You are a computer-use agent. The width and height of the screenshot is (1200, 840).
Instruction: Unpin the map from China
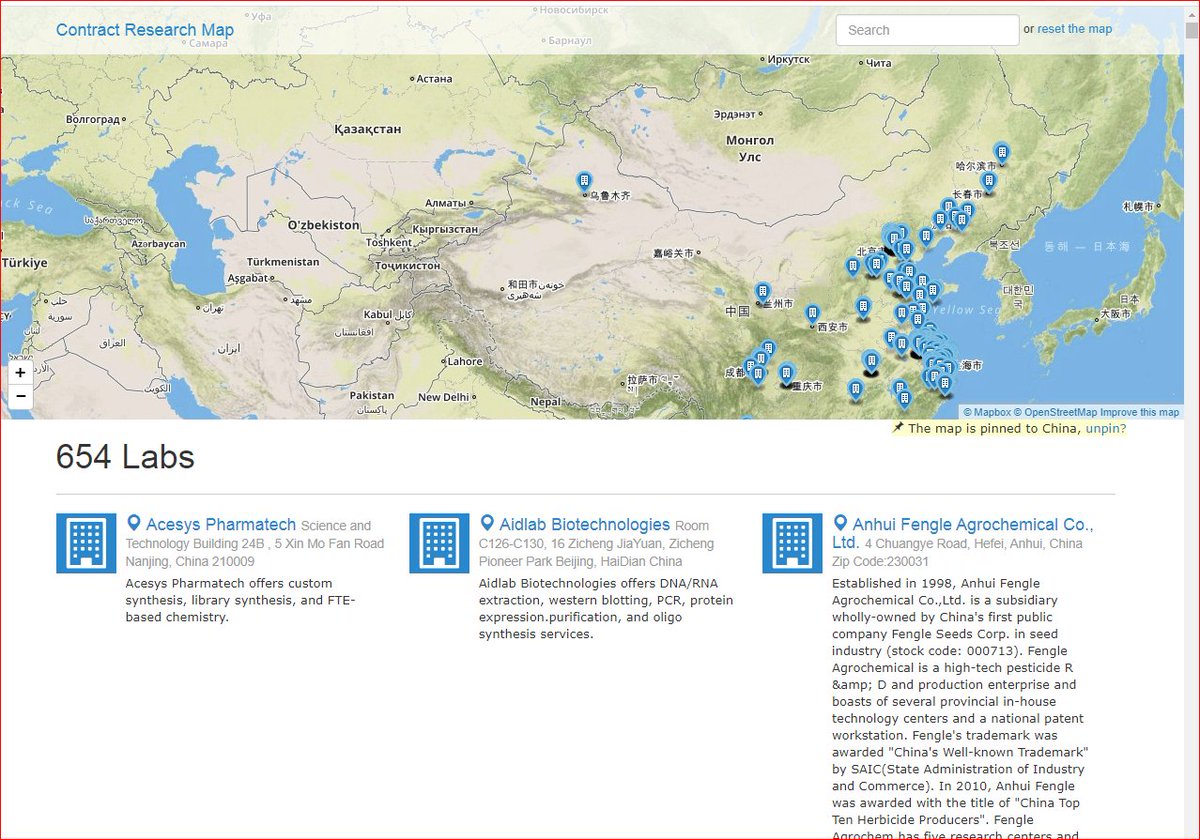(1106, 428)
